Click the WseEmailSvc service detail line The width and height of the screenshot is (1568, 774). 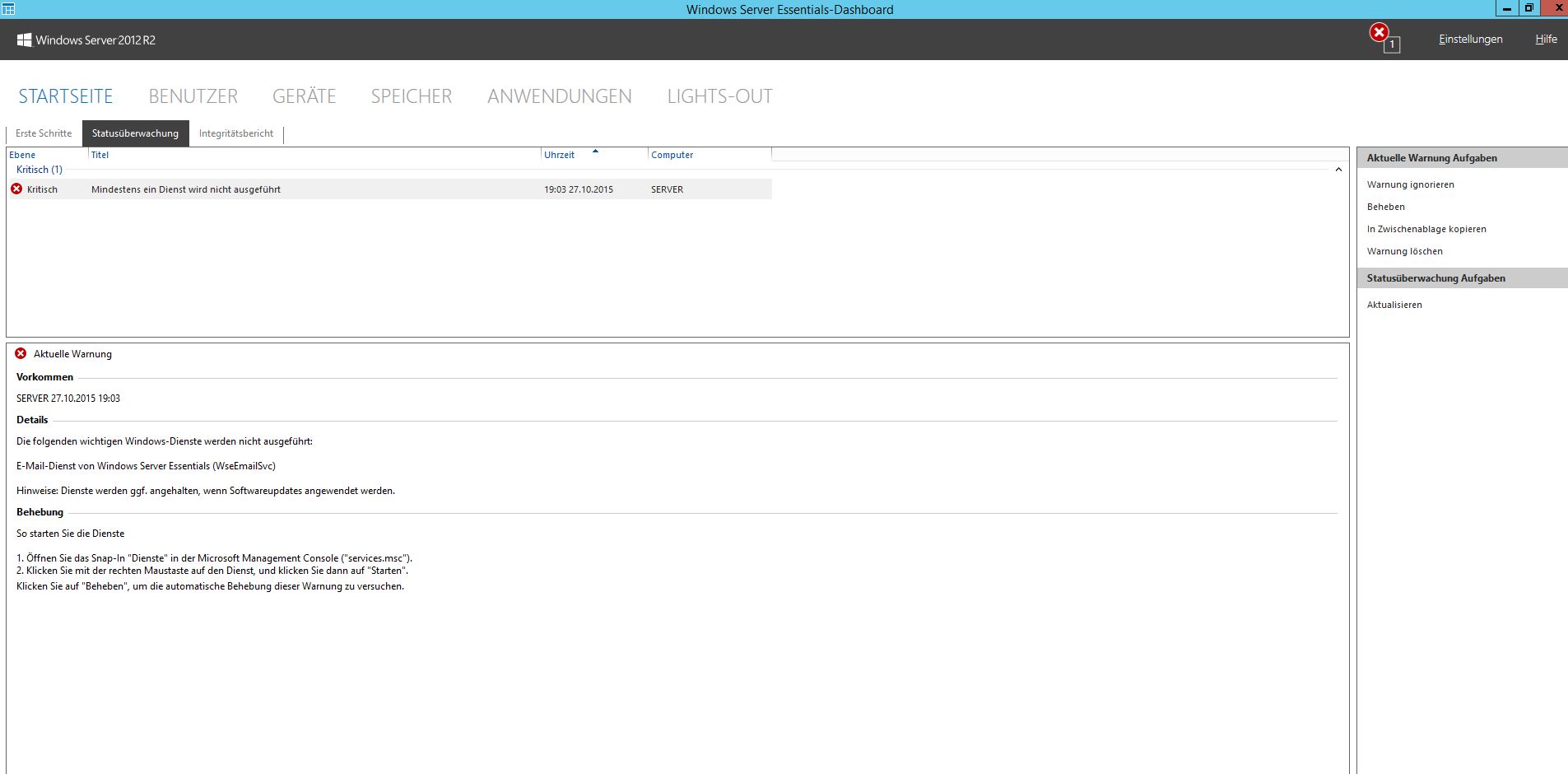(146, 466)
